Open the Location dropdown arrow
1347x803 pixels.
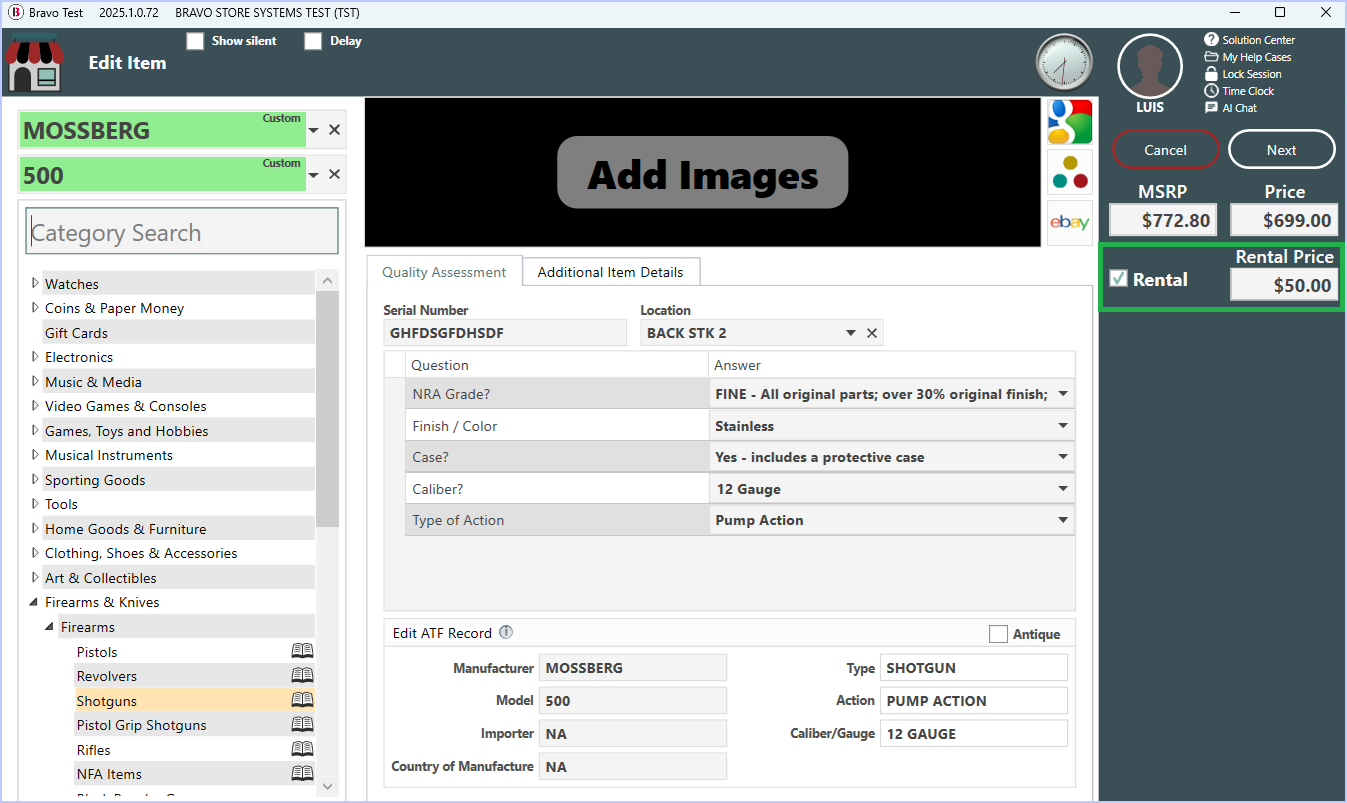851,333
